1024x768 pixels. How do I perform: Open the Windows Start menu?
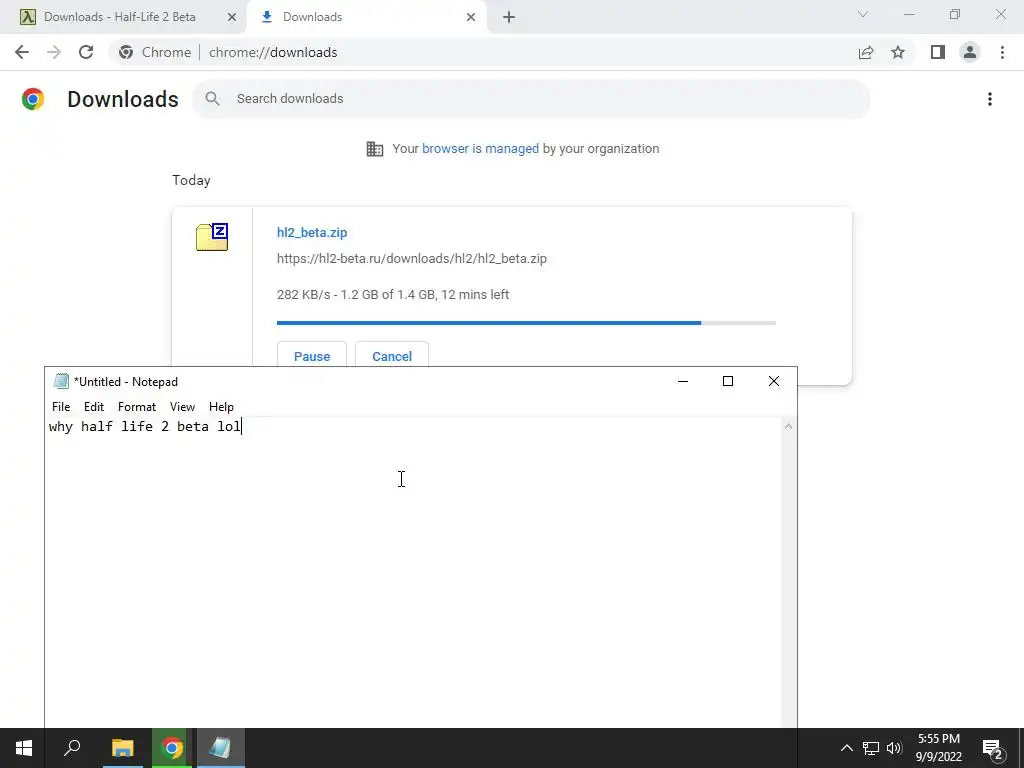(24, 748)
